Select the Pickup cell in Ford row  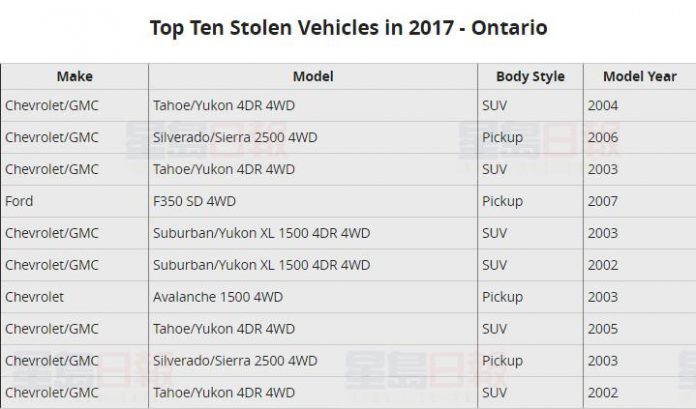530,201
